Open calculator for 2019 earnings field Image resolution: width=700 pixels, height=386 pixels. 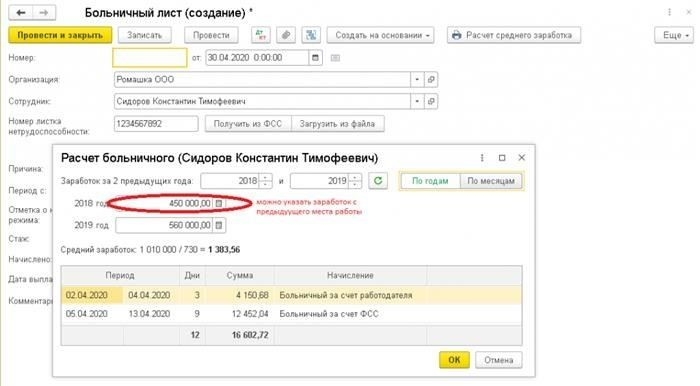(x=219, y=225)
